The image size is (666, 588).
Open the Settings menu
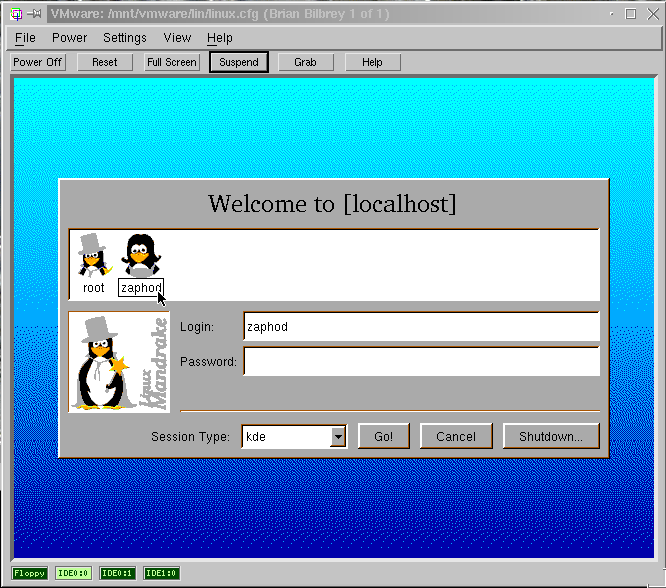(x=125, y=38)
